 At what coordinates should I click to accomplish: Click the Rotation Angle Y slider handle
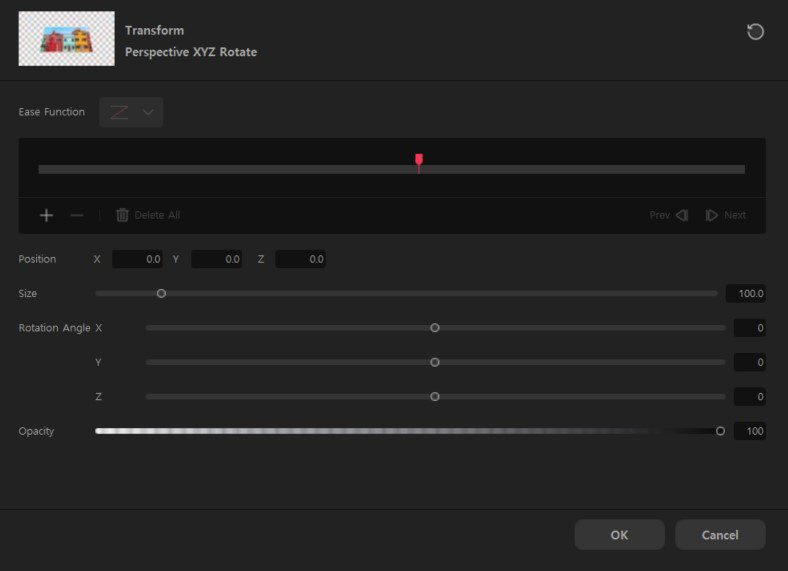[x=435, y=362]
